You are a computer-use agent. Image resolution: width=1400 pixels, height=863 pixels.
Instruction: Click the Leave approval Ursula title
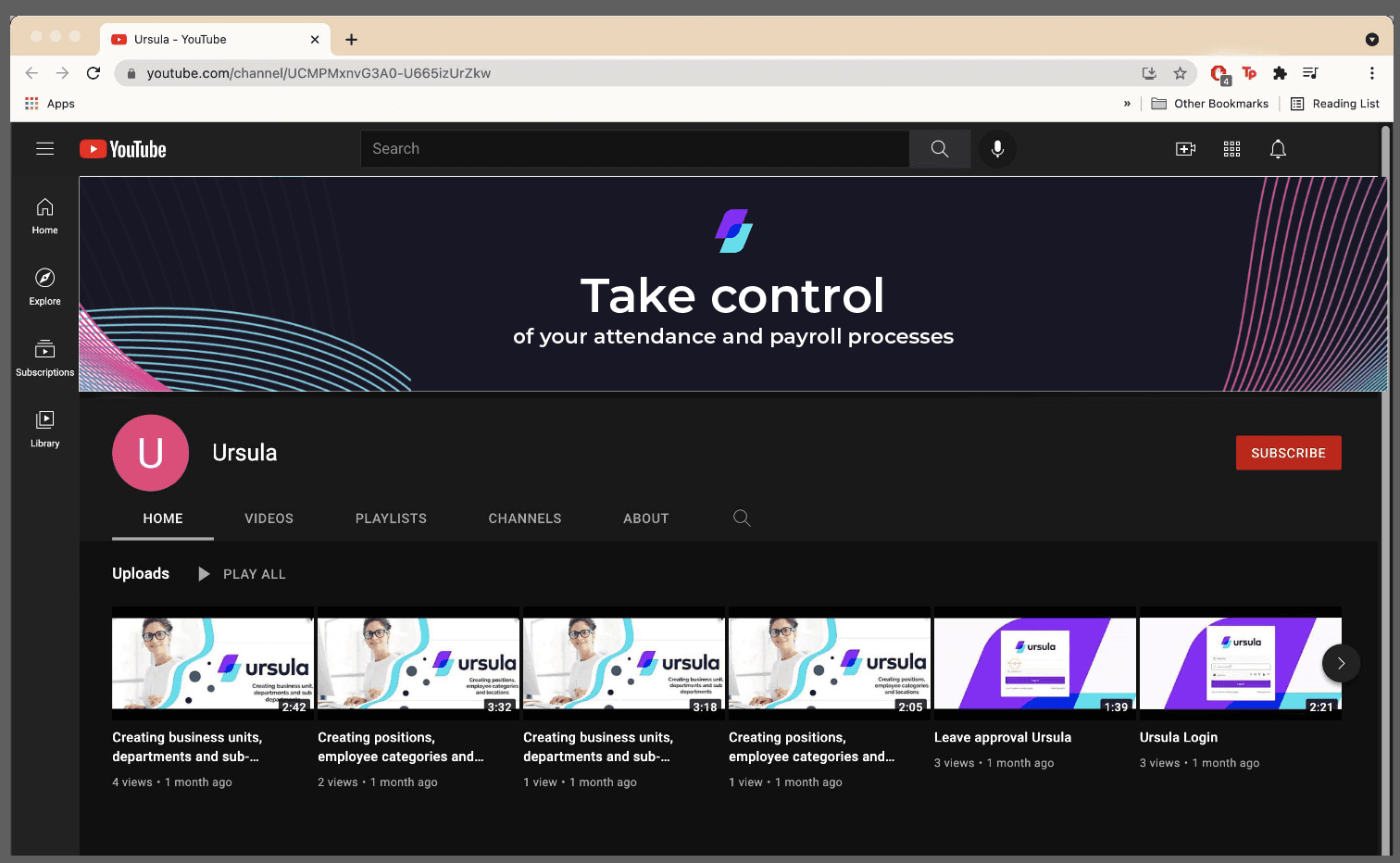[1002, 737]
